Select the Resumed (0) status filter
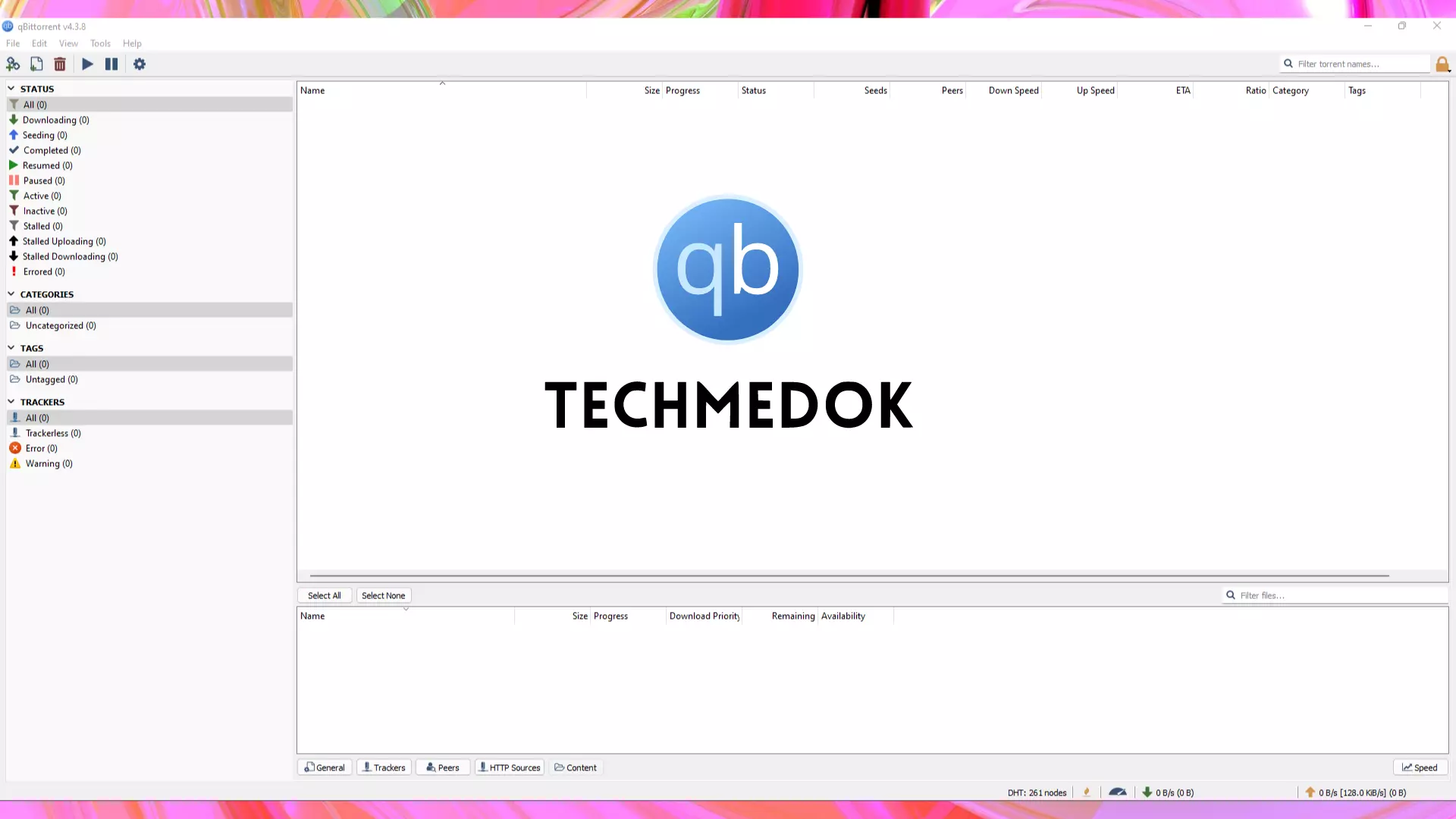The width and height of the screenshot is (1456, 819). click(149, 165)
